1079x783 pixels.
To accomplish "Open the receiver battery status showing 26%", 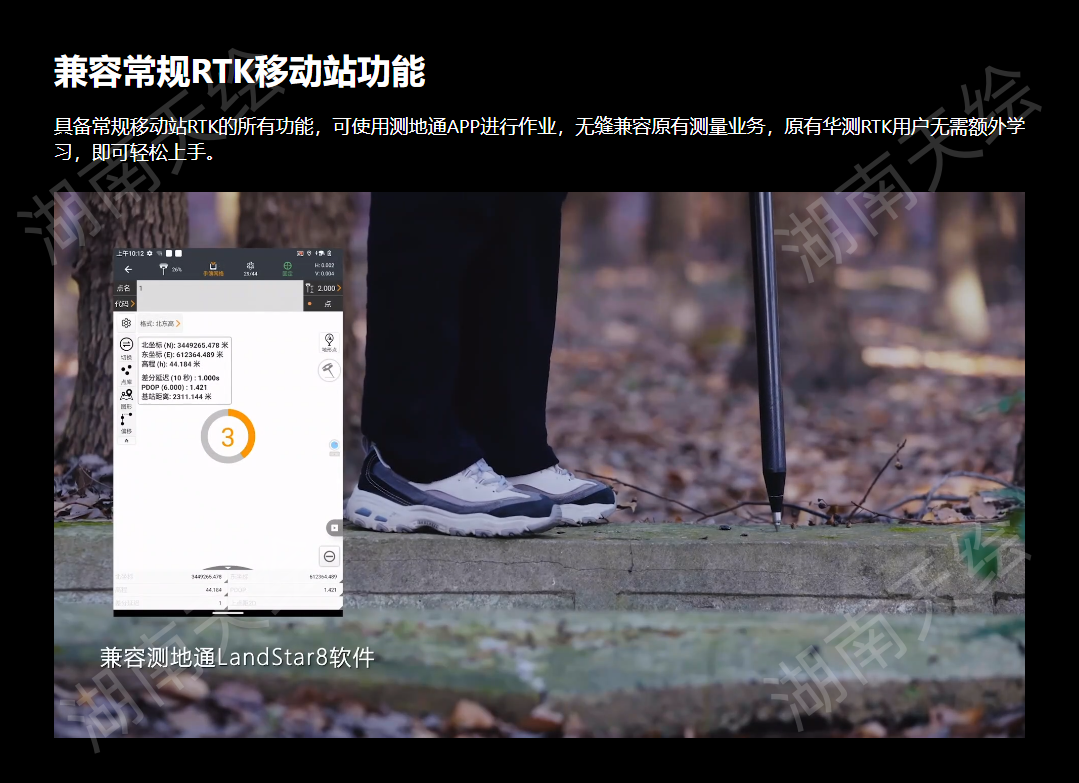I will [x=169, y=269].
